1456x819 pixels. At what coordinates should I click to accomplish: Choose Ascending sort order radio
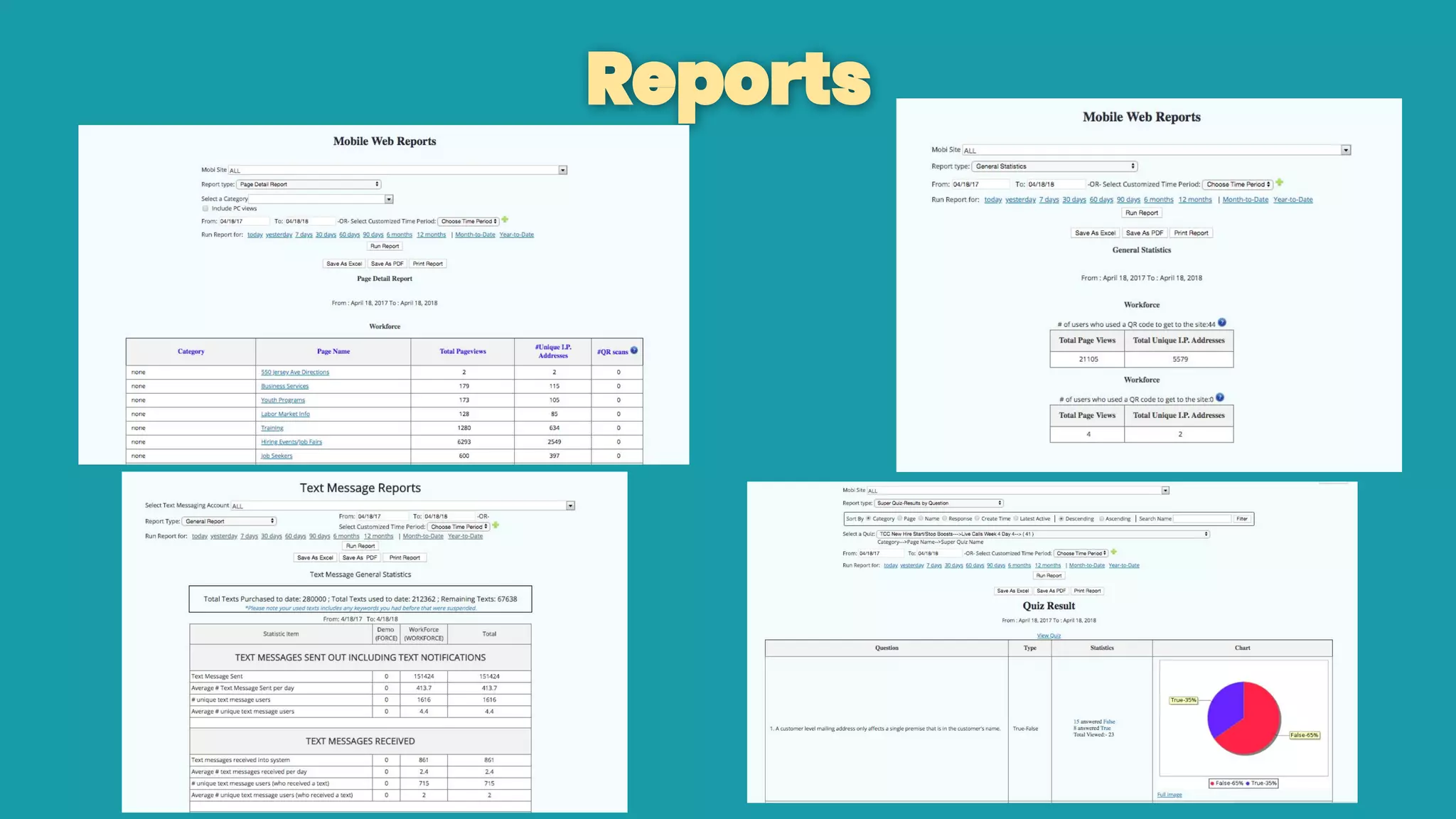coord(1101,518)
